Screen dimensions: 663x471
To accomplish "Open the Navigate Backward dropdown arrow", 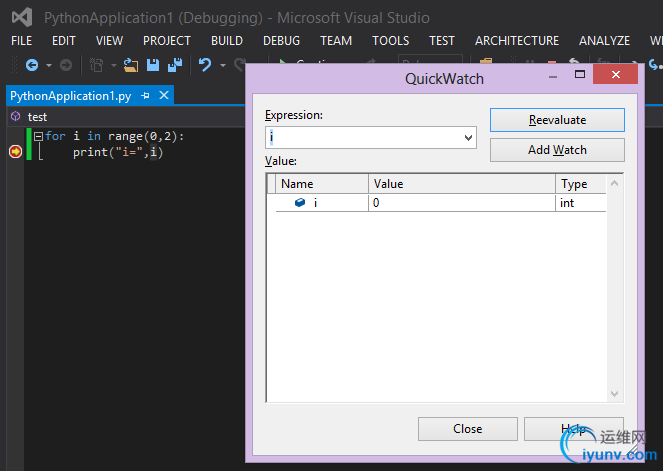I will (49, 66).
